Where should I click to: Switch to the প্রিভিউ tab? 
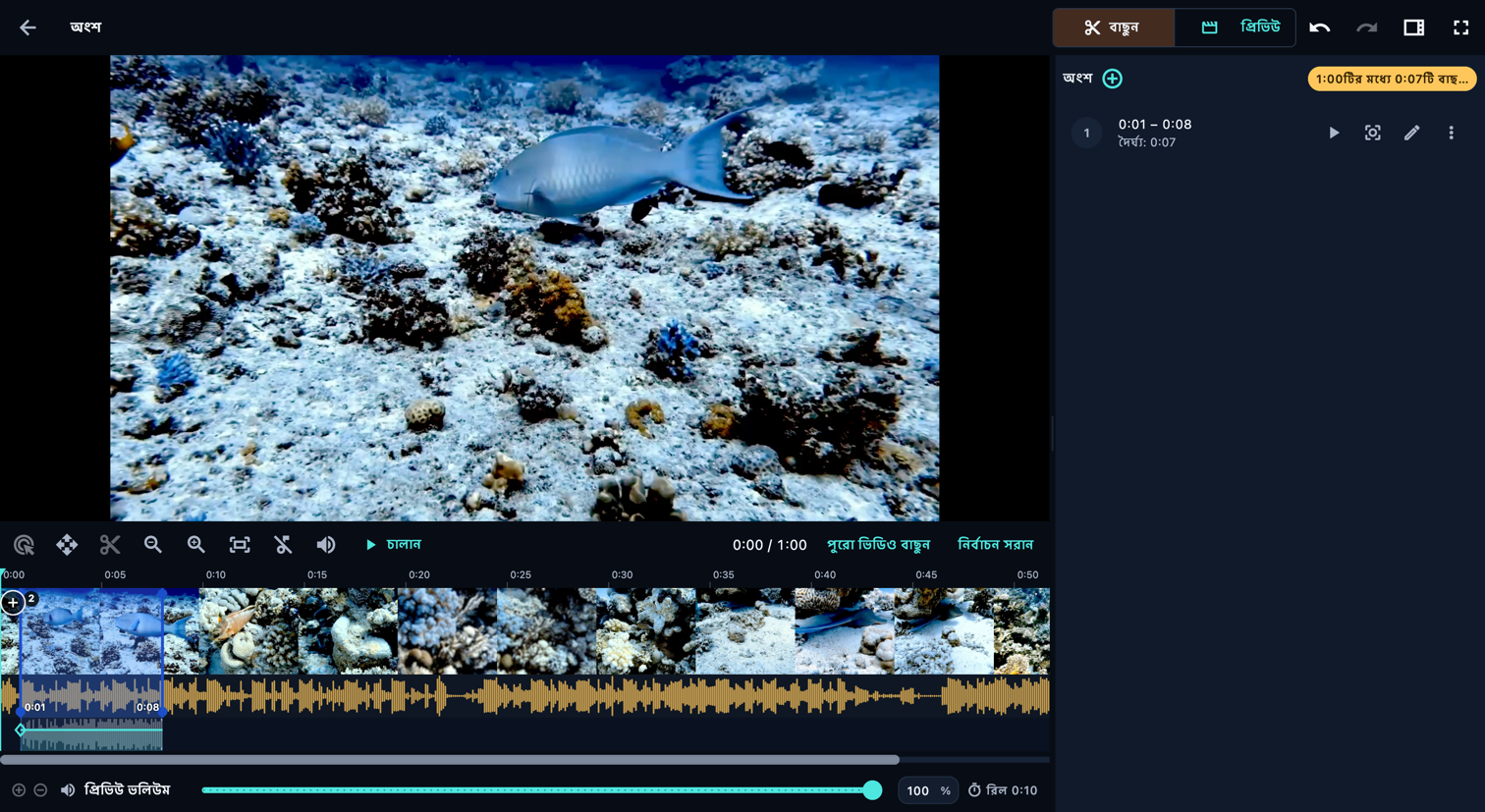click(1236, 27)
